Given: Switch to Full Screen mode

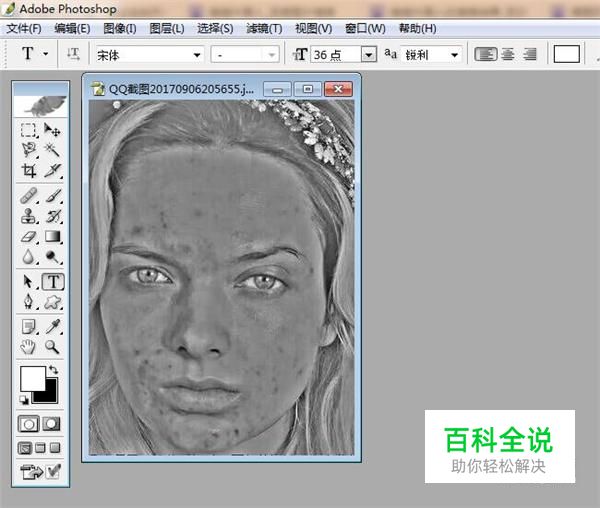Looking at the screenshot, I should pyautogui.click(x=55, y=448).
